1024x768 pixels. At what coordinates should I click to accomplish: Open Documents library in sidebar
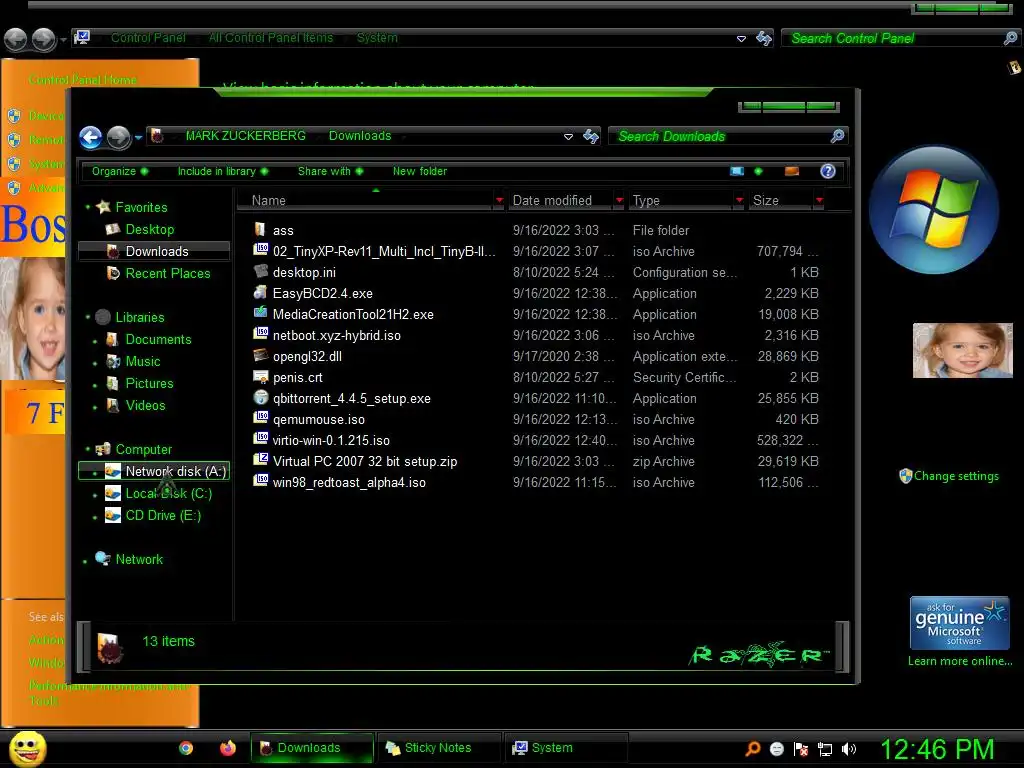[158, 340]
